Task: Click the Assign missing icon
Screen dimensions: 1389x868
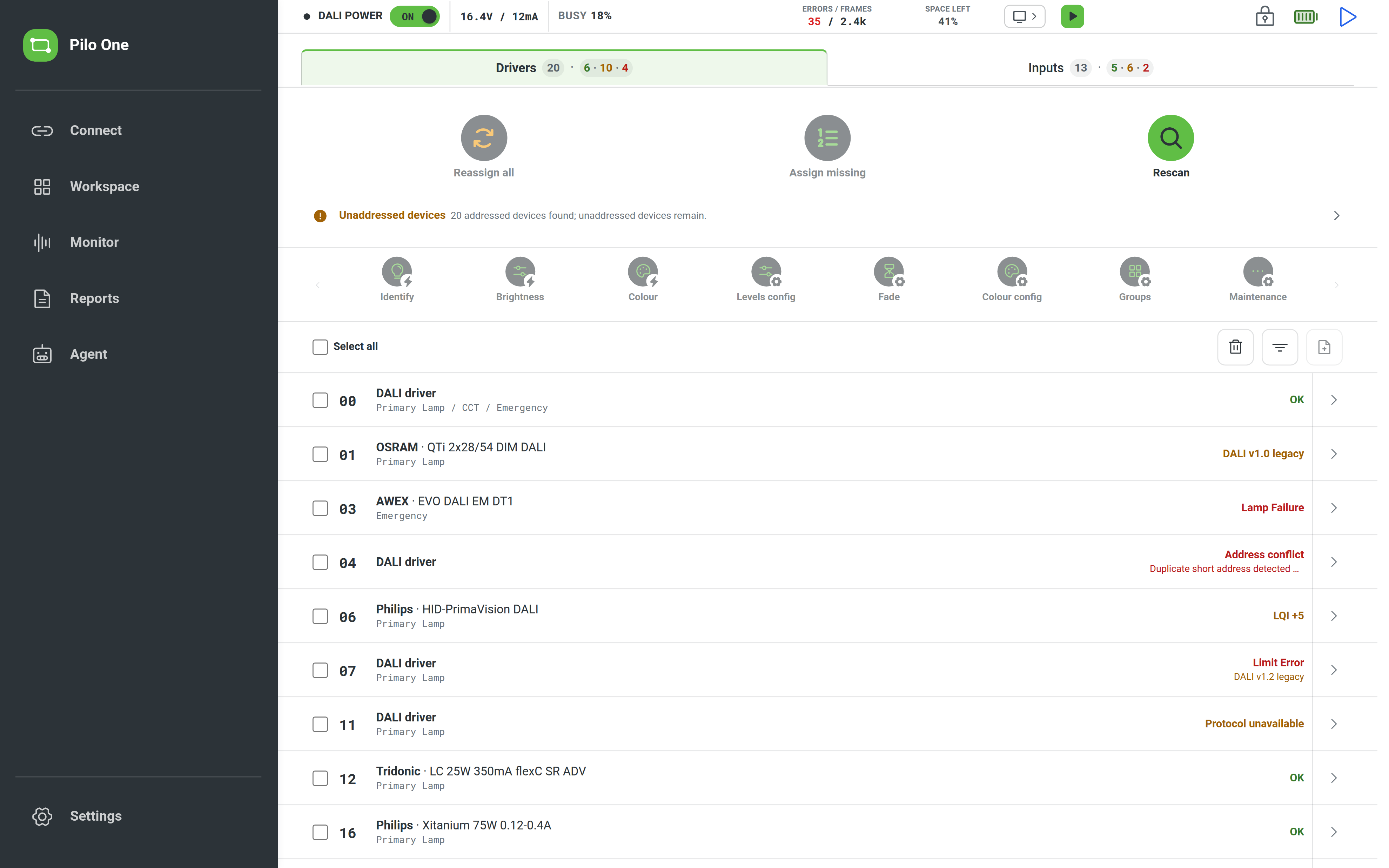Action: (x=827, y=138)
